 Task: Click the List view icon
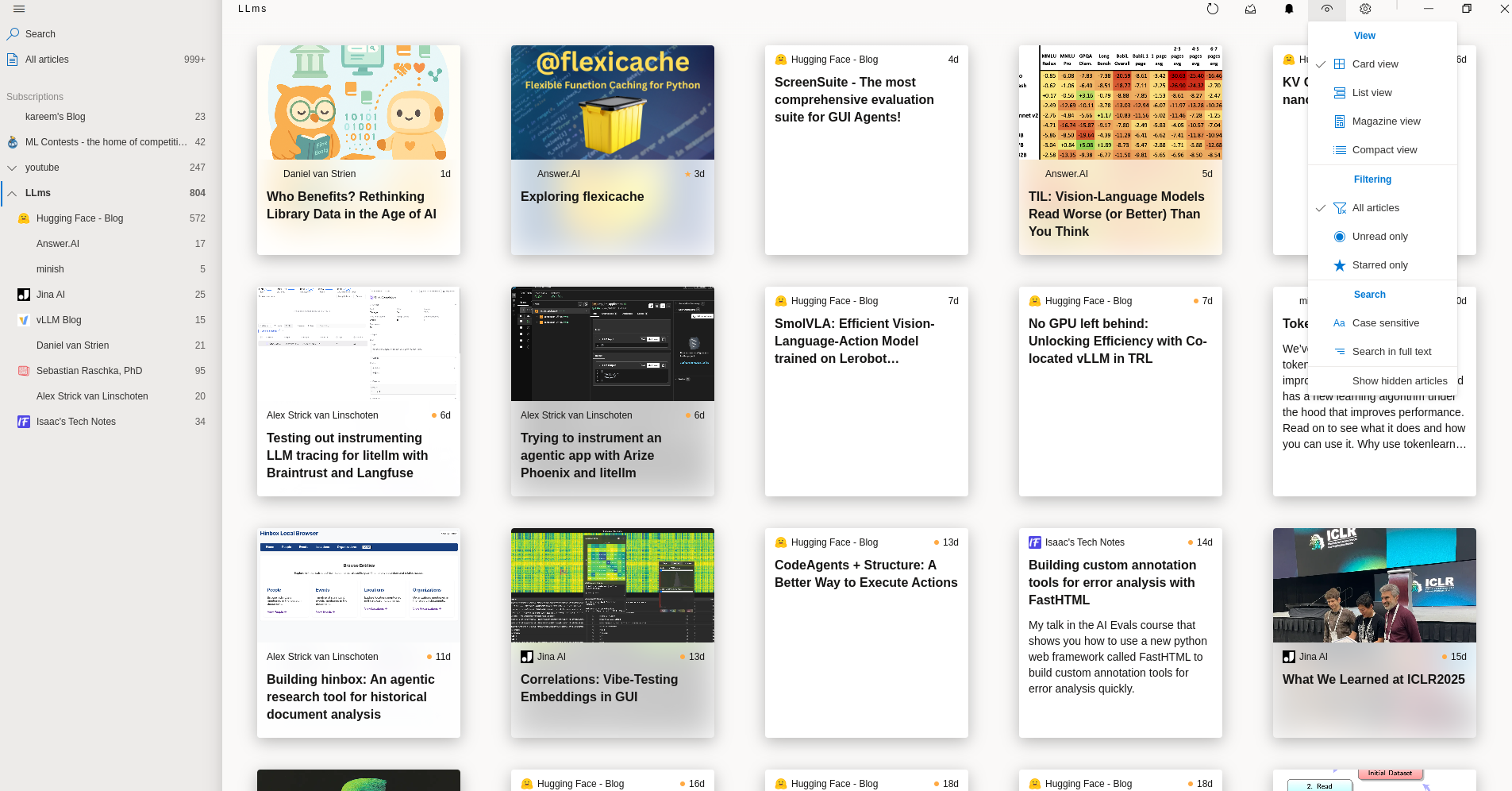pos(1340,93)
